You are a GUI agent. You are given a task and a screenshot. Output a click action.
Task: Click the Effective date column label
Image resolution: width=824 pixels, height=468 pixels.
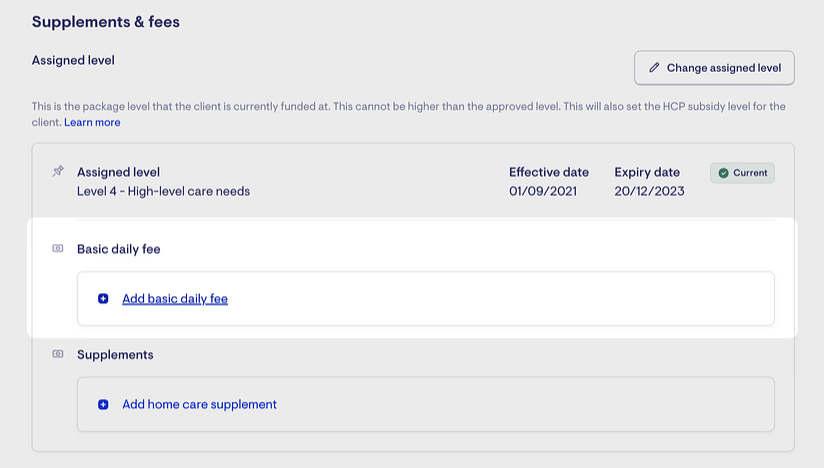(x=549, y=172)
